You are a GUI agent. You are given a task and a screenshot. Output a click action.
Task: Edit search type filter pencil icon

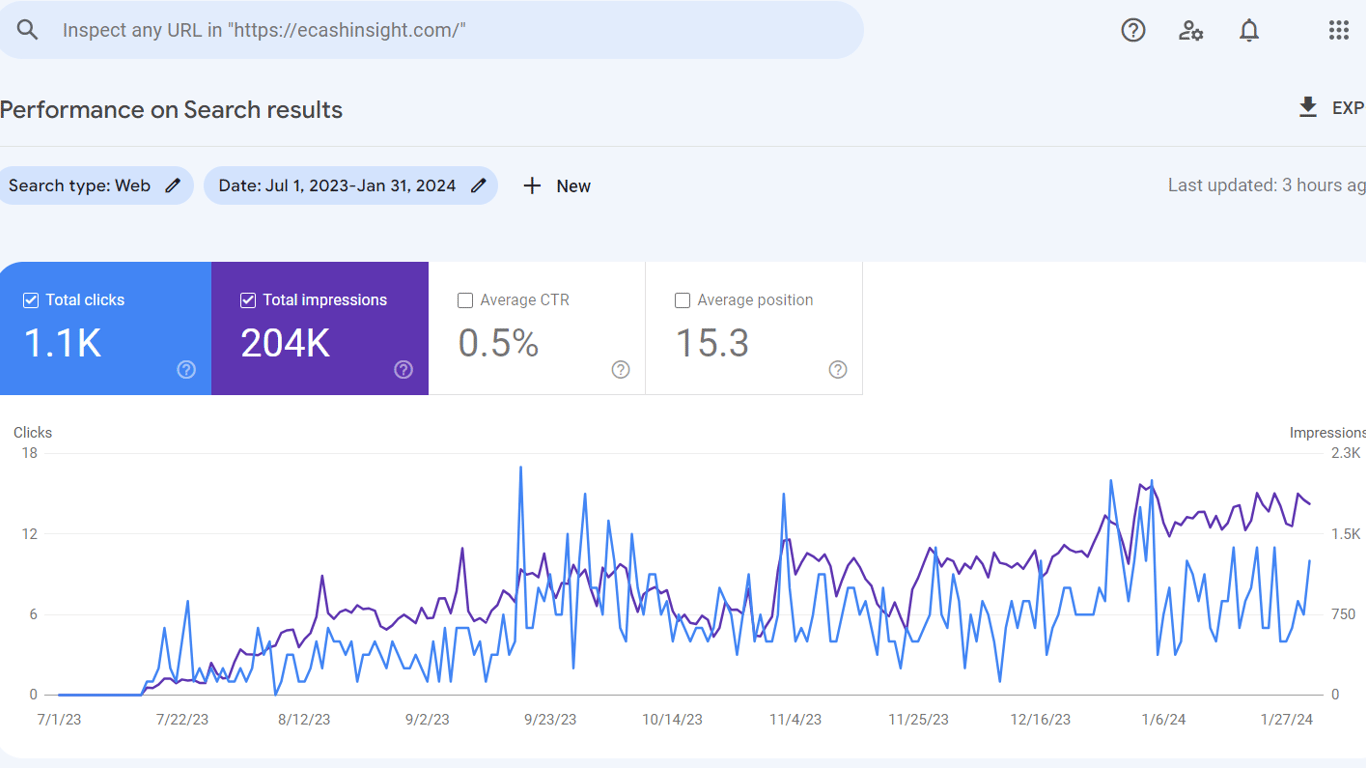173,185
